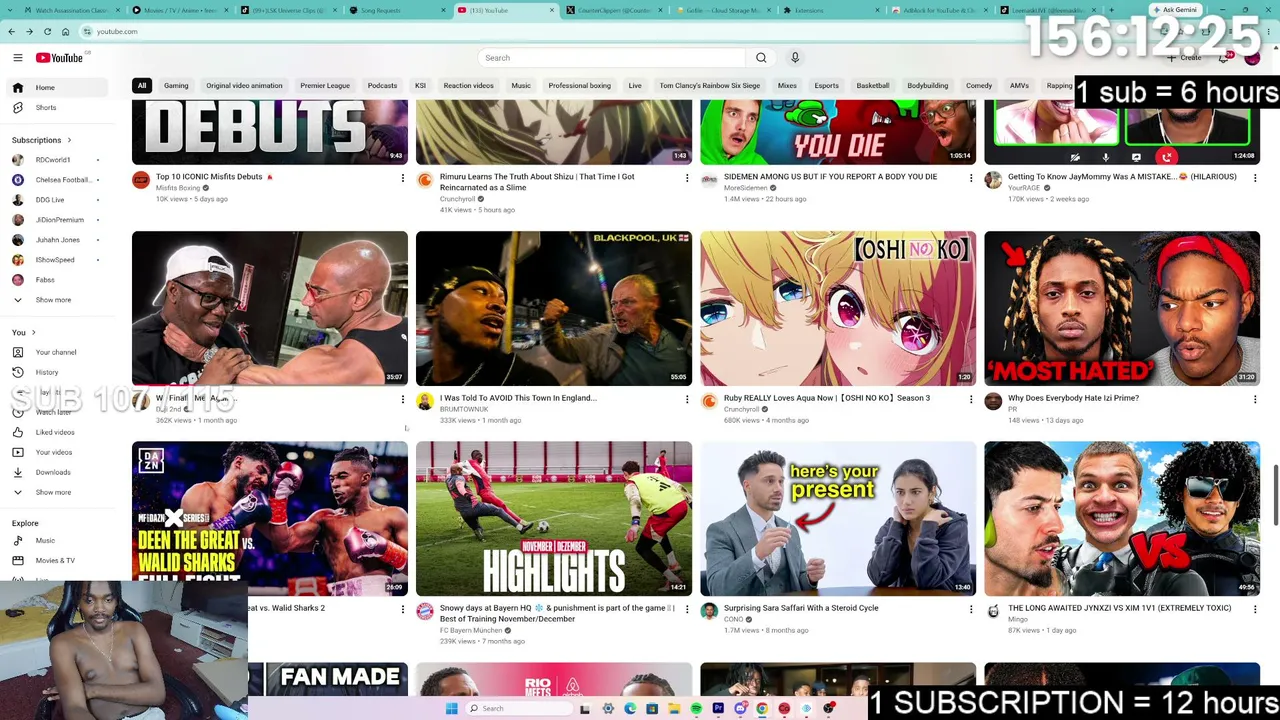The image size is (1280, 720).
Task: Click the YouTube logo
Action: tap(60, 58)
